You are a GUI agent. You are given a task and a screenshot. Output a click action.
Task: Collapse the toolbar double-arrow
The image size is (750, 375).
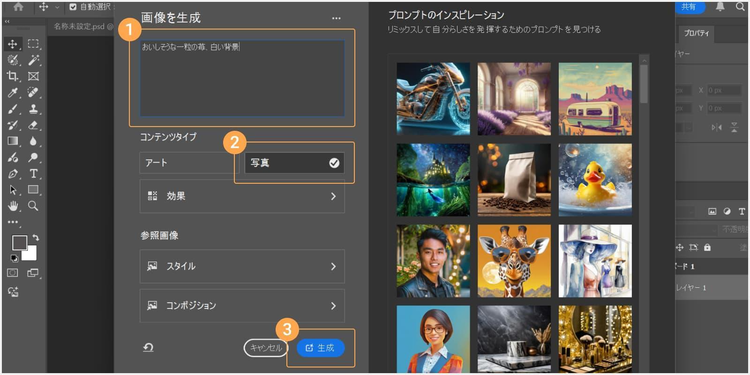click(7, 22)
